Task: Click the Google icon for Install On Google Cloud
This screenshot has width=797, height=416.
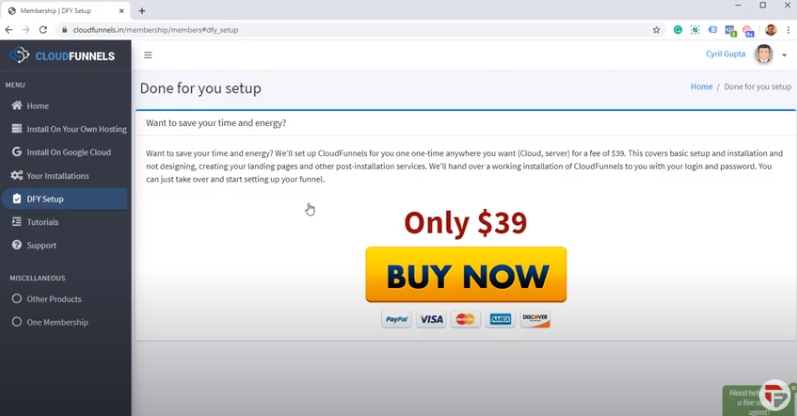Action: click(17, 152)
